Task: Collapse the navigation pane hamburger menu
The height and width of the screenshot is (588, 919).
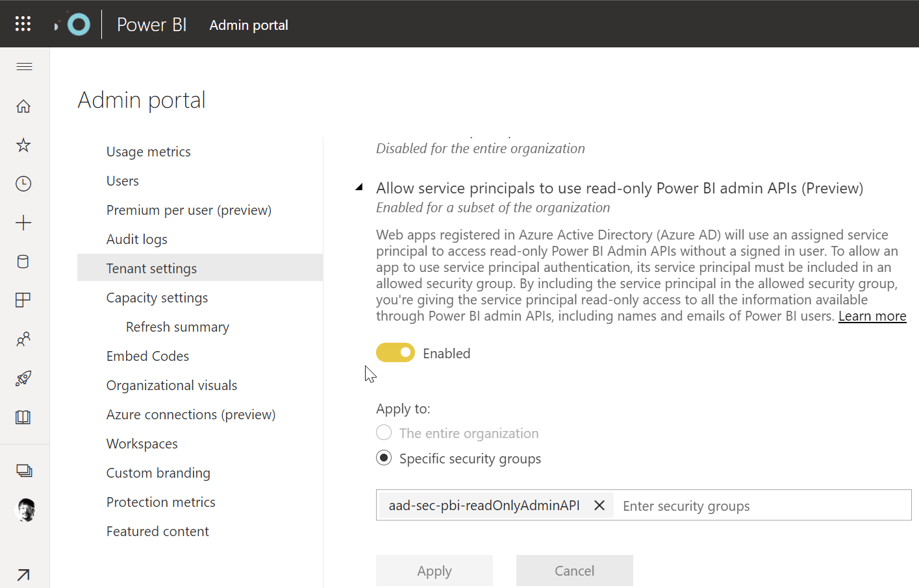Action: point(24,67)
